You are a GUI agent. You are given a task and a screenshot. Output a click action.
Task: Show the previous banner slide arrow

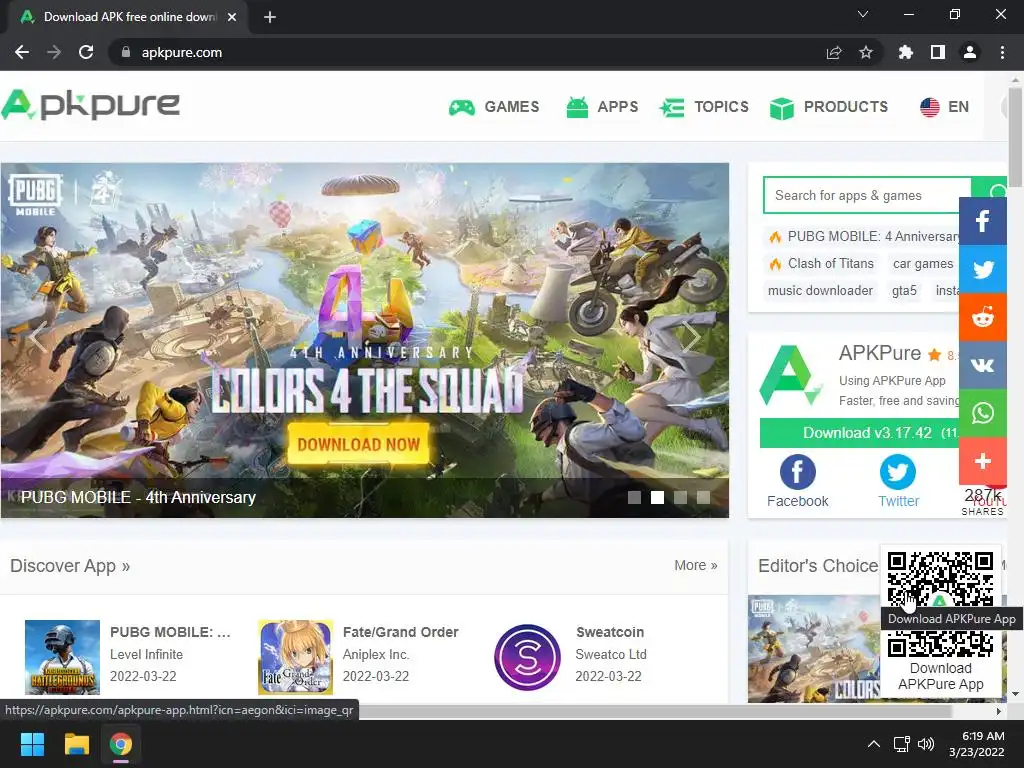(39, 337)
